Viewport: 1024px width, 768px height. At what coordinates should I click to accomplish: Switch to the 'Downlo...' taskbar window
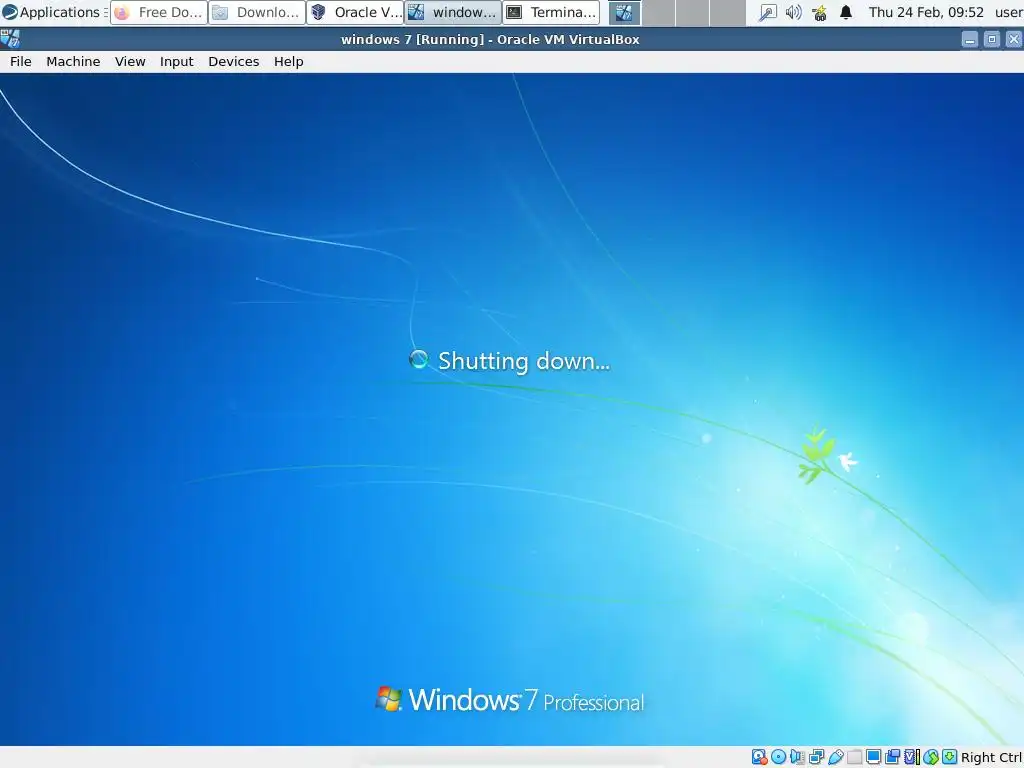[x=257, y=12]
